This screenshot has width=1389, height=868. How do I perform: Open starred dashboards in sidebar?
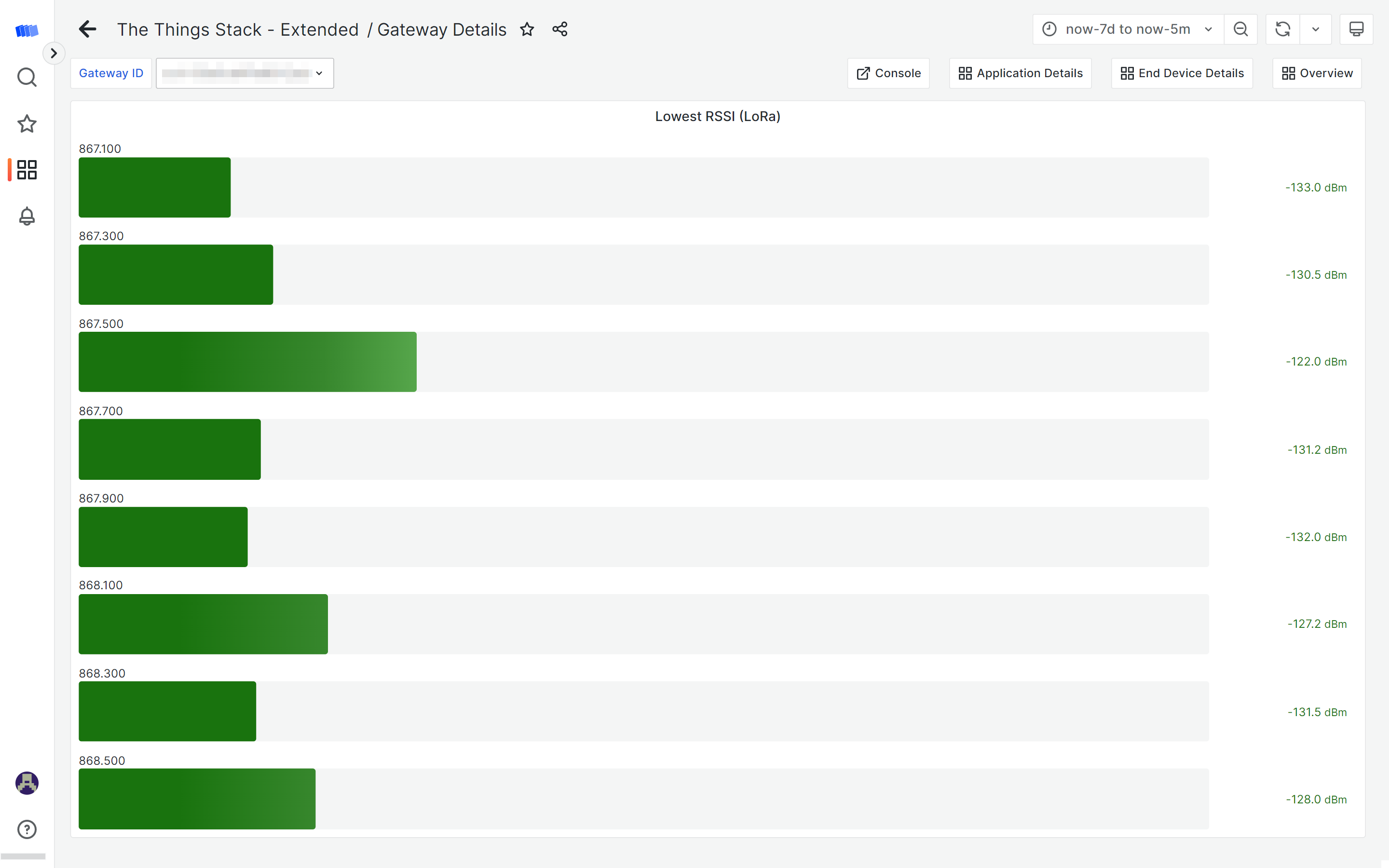27,123
